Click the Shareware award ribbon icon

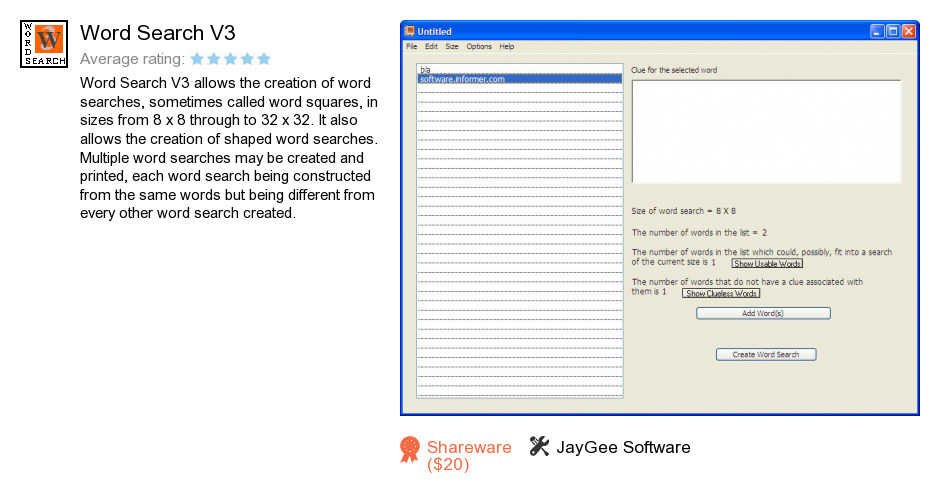click(410, 450)
